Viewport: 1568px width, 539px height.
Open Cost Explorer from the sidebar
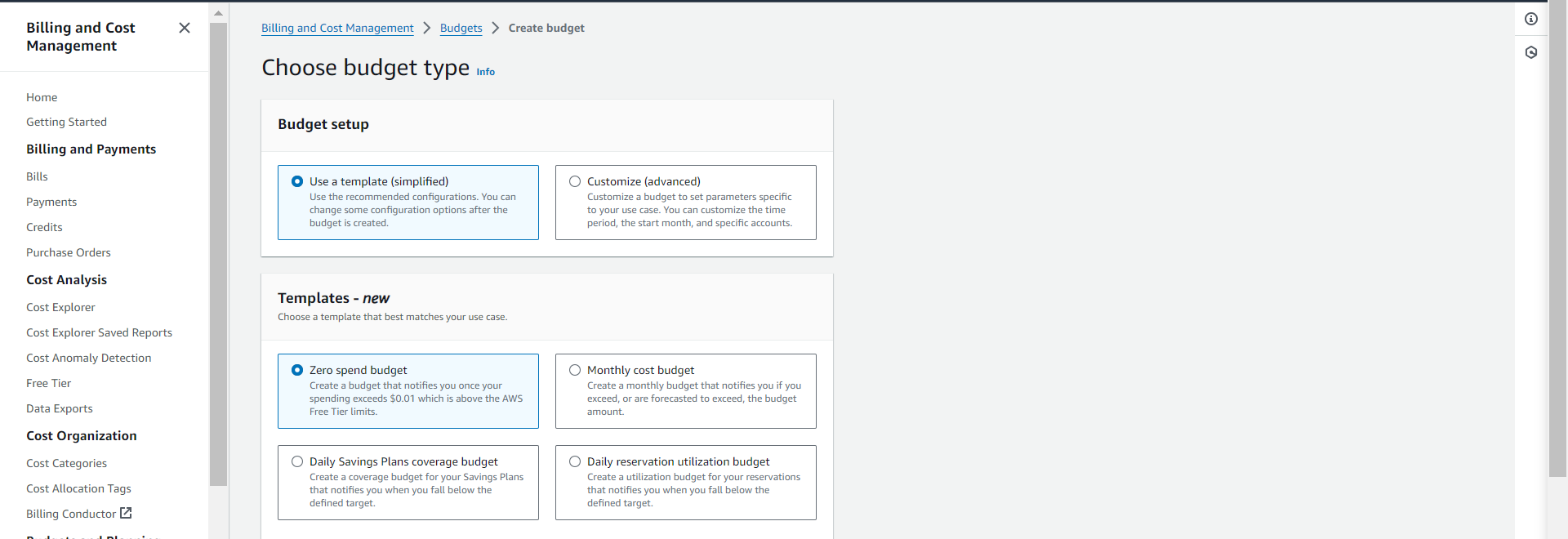pyautogui.click(x=60, y=307)
